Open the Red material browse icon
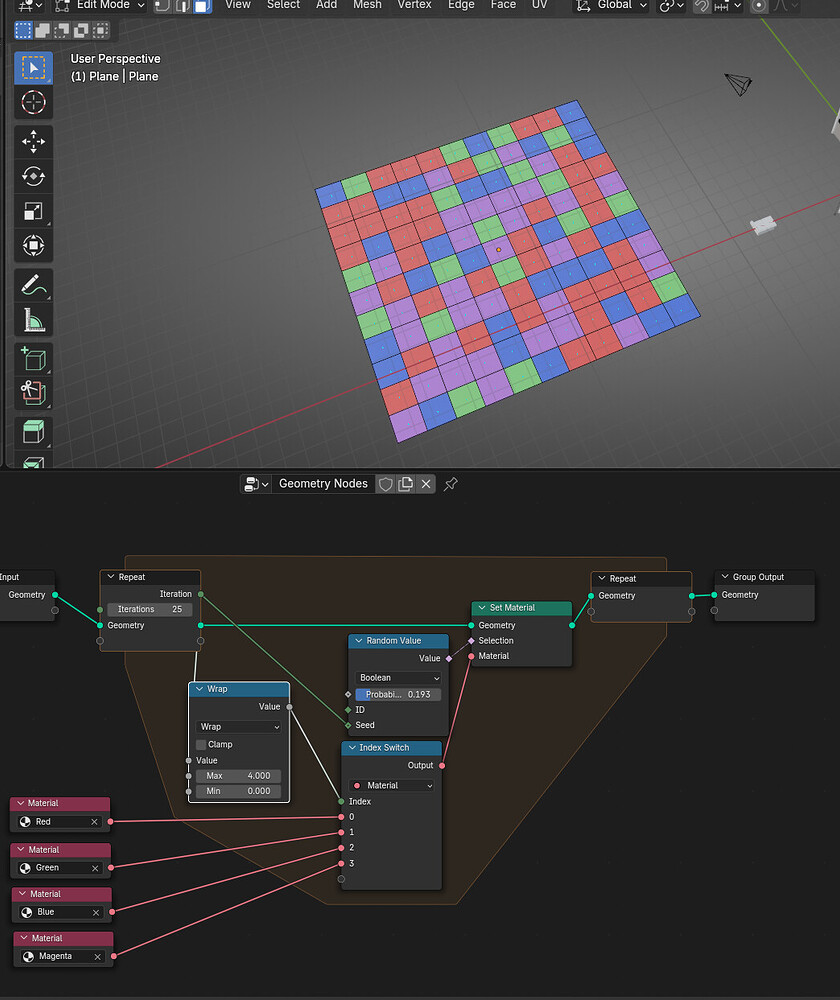Image resolution: width=840 pixels, height=1000 pixels. click(26, 822)
